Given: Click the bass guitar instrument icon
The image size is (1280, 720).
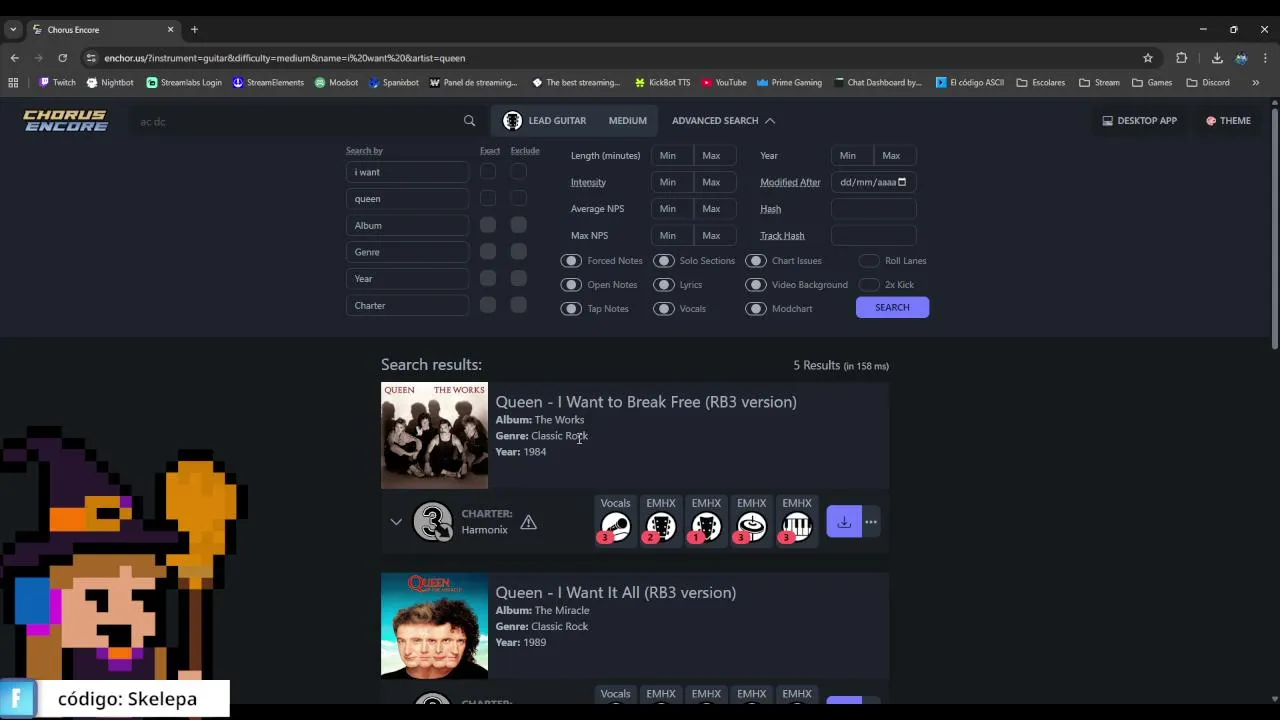Looking at the screenshot, I should tap(706, 527).
